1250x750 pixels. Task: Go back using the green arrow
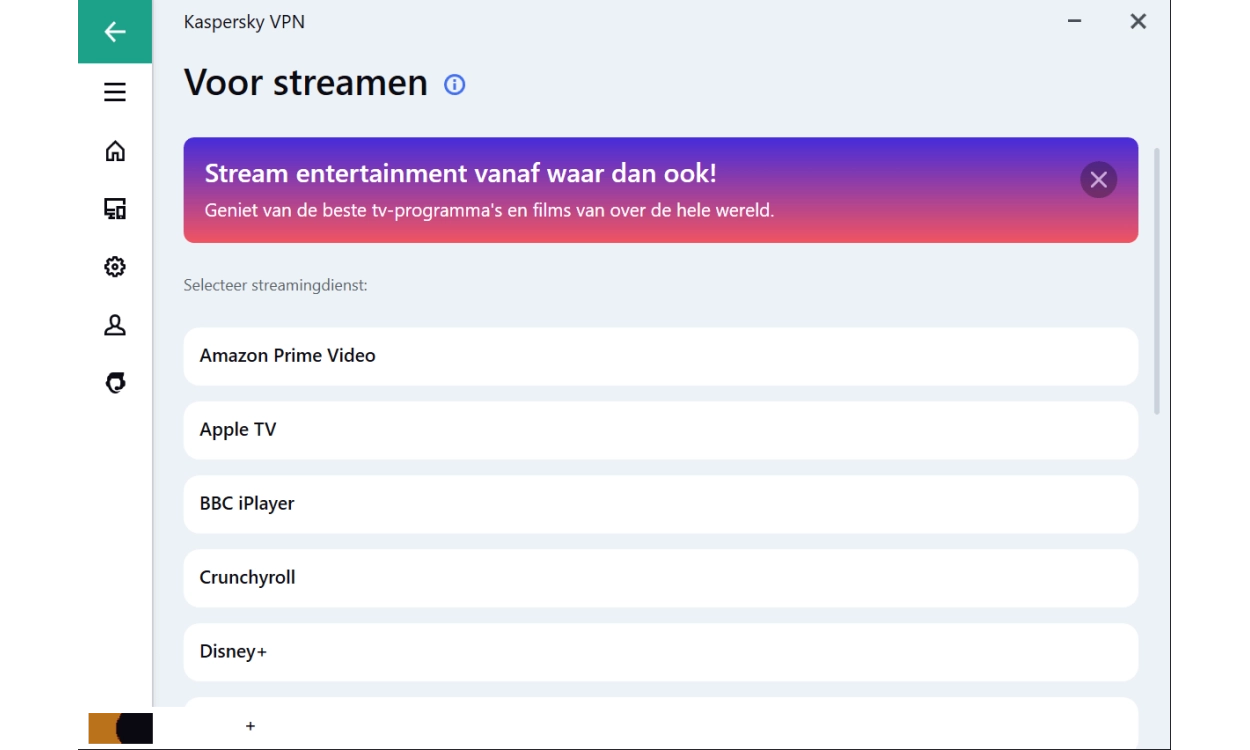[x=115, y=32]
